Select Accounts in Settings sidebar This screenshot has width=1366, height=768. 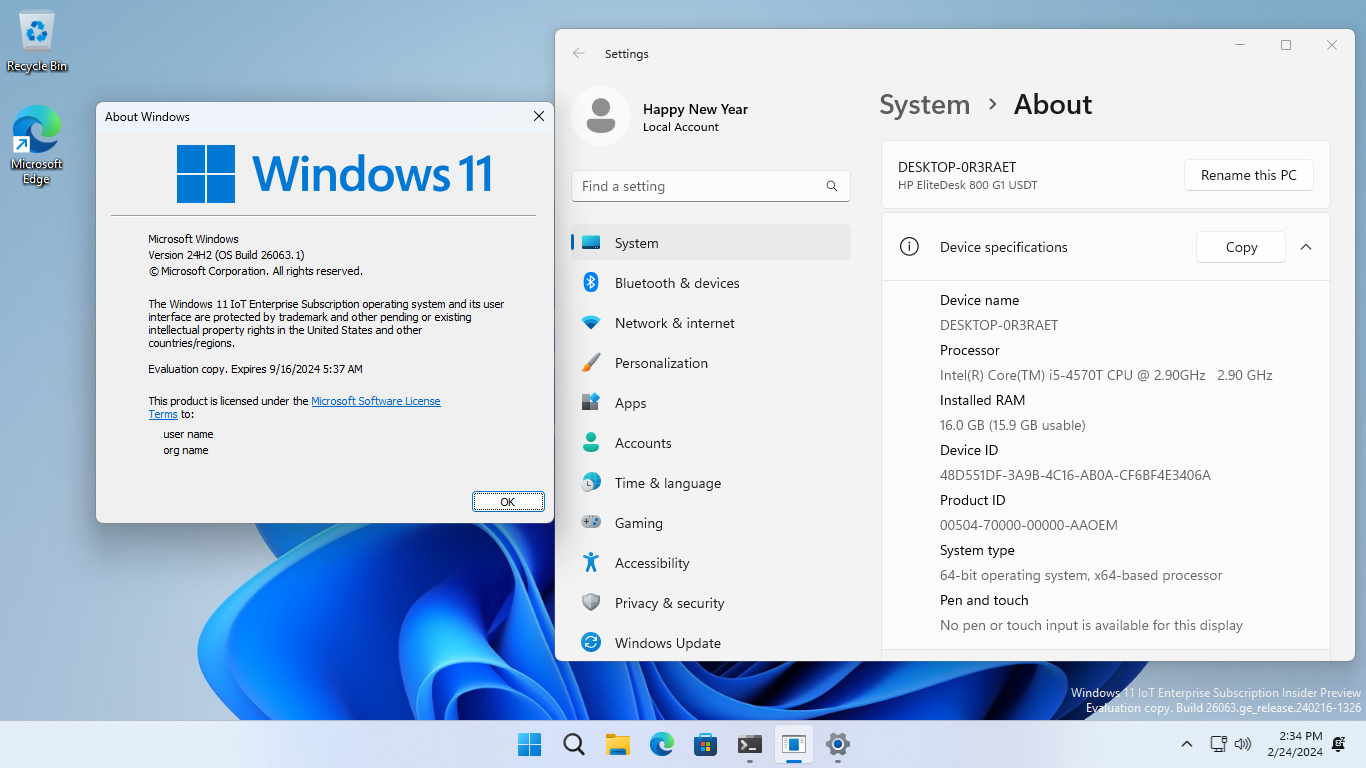(711, 443)
